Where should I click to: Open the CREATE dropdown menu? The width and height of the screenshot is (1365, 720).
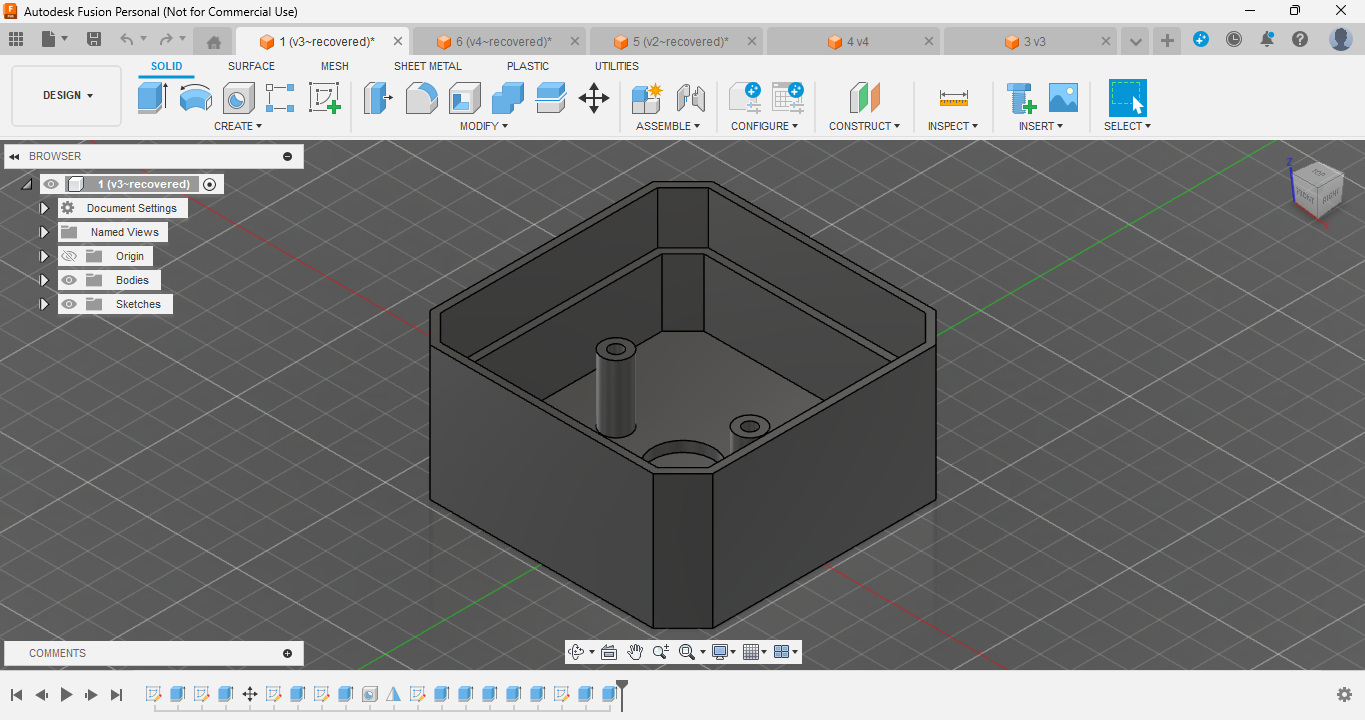pos(238,126)
